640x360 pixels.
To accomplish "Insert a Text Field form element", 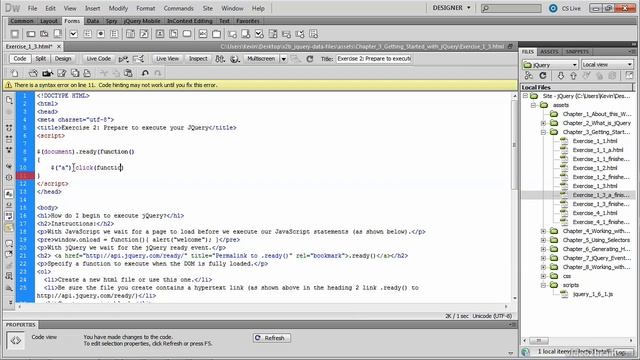I will coord(31,34).
